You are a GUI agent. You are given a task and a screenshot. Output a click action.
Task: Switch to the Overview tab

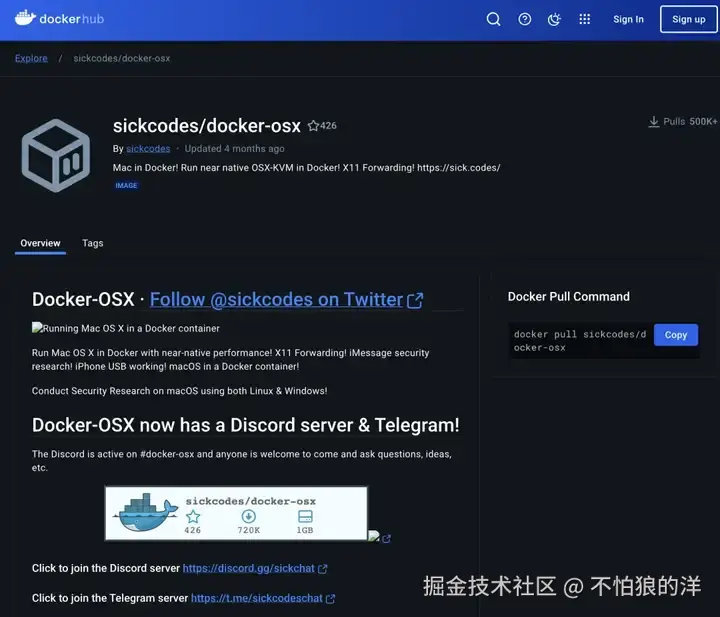point(40,243)
